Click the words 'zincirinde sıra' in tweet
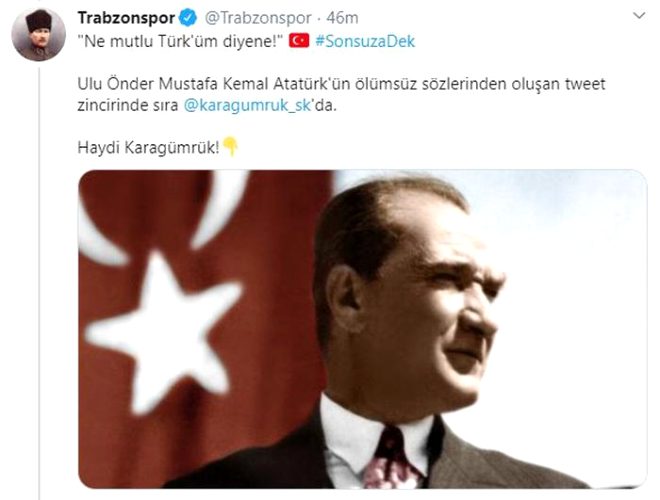 click(128, 105)
